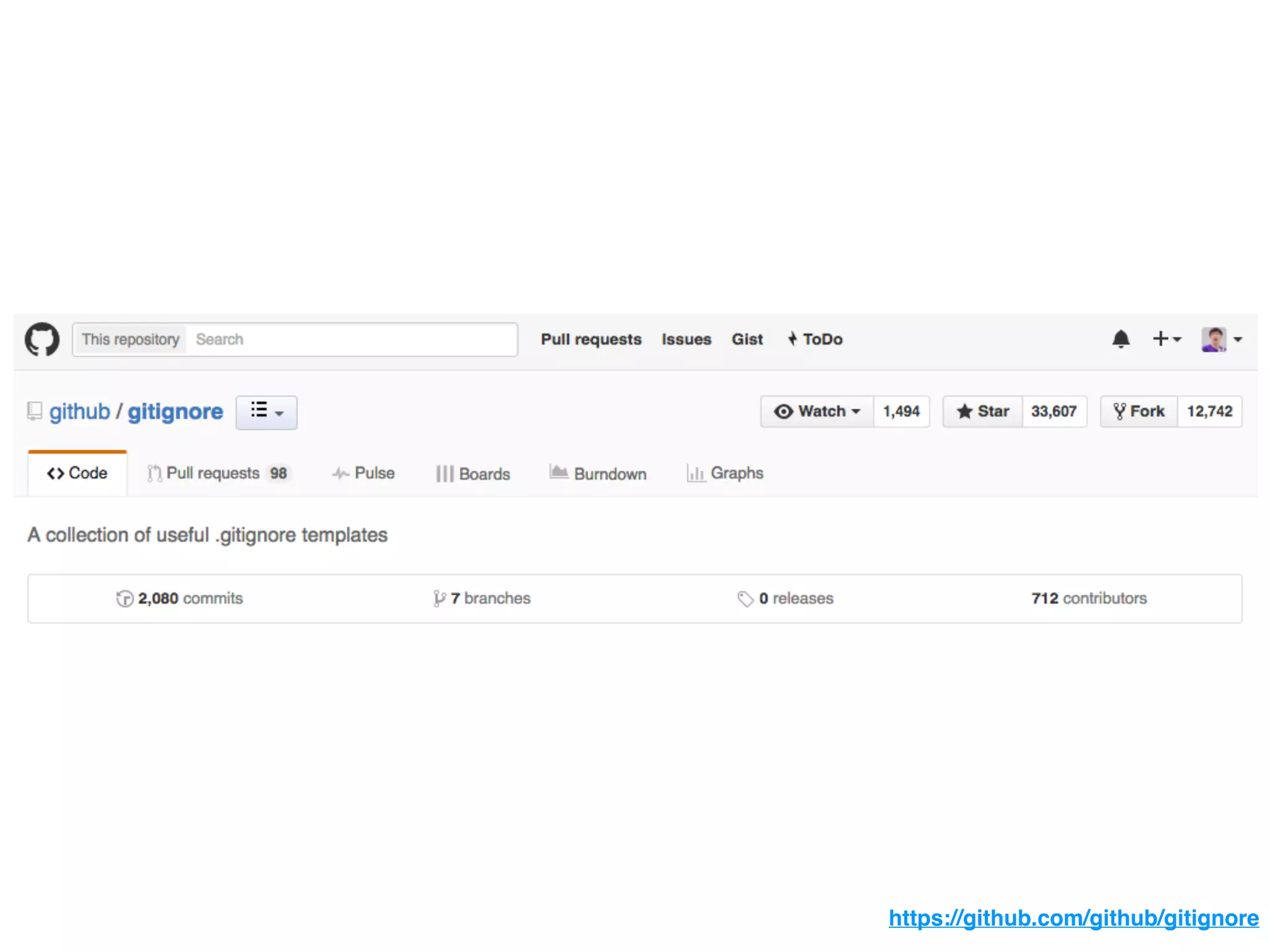1270x952 pixels.
Task: Open the list dropdown beside gitignore
Action: pyautogui.click(x=267, y=412)
